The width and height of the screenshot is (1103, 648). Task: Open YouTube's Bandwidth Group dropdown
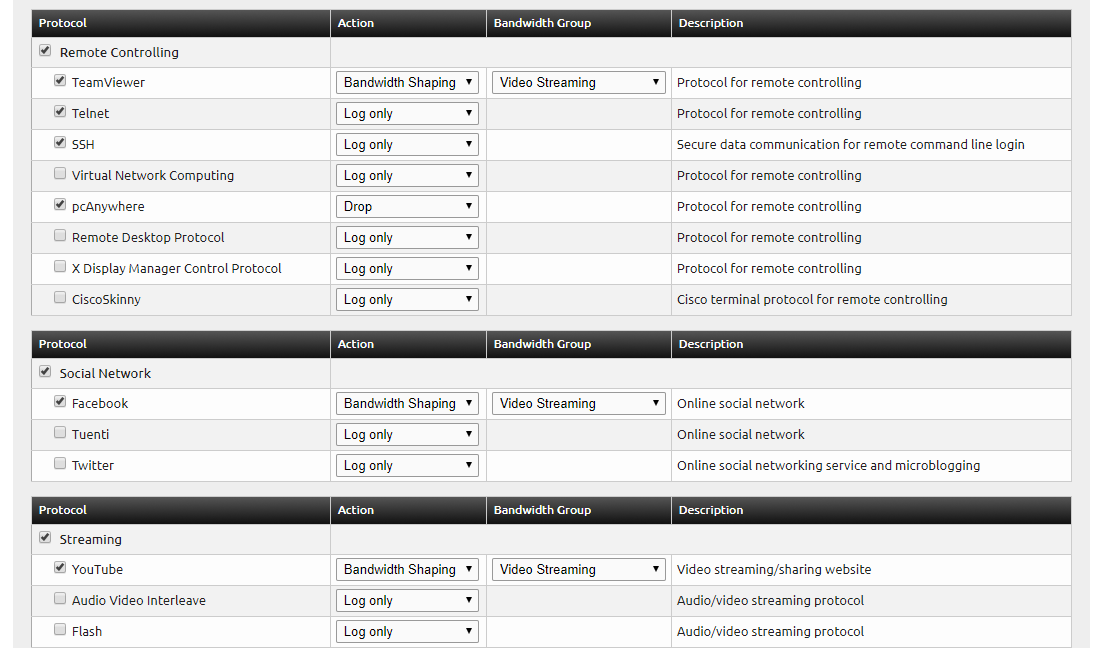pos(578,569)
